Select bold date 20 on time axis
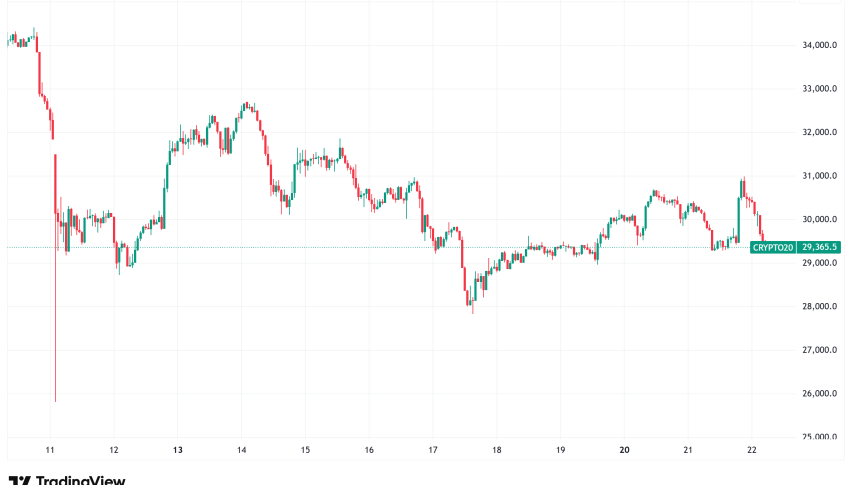Image resolution: width=852 pixels, height=485 pixels. click(625, 450)
